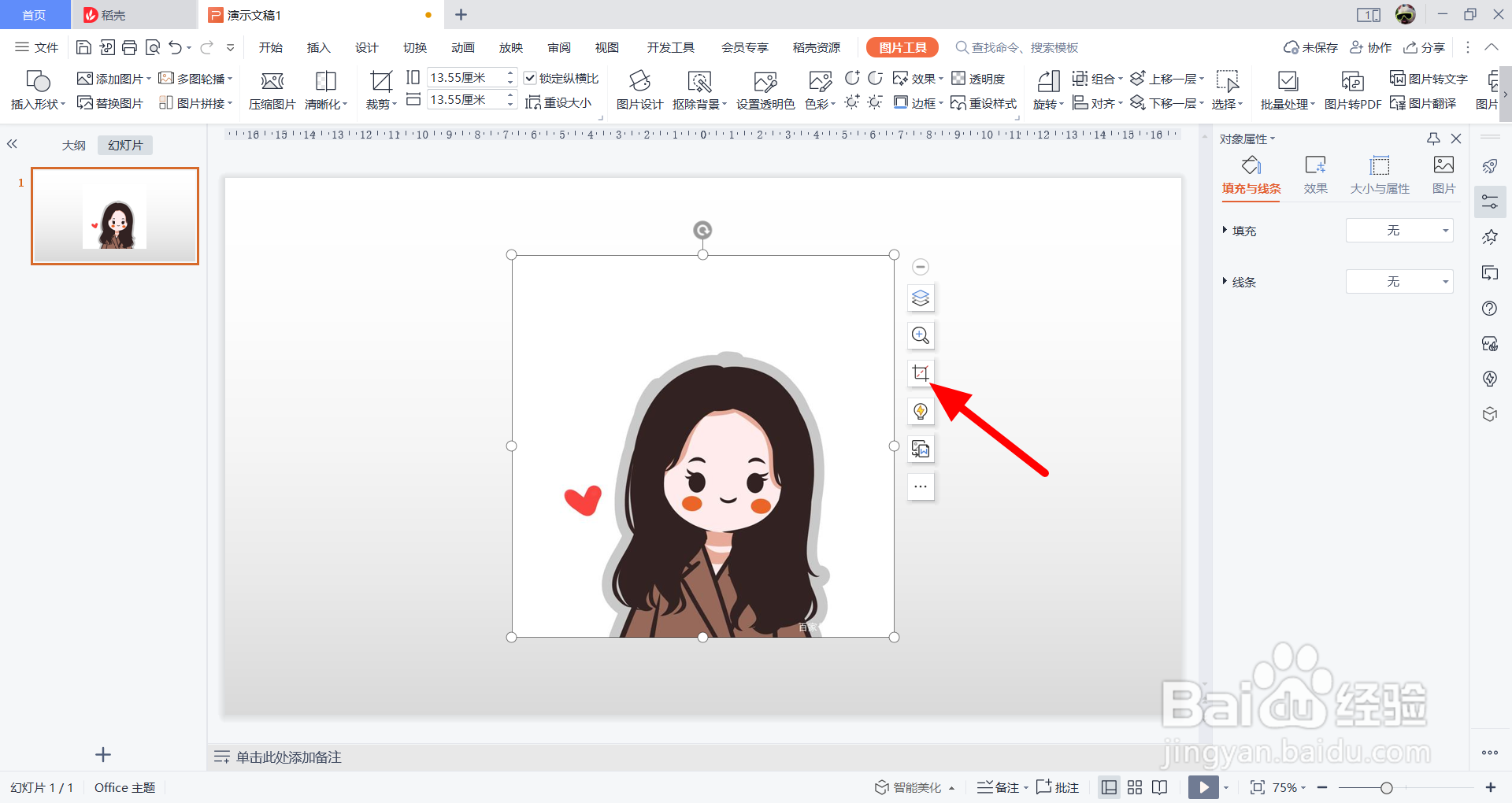Open the 插入 insert ribbon tab
Screen dimensions: 1512x803
coord(318,48)
